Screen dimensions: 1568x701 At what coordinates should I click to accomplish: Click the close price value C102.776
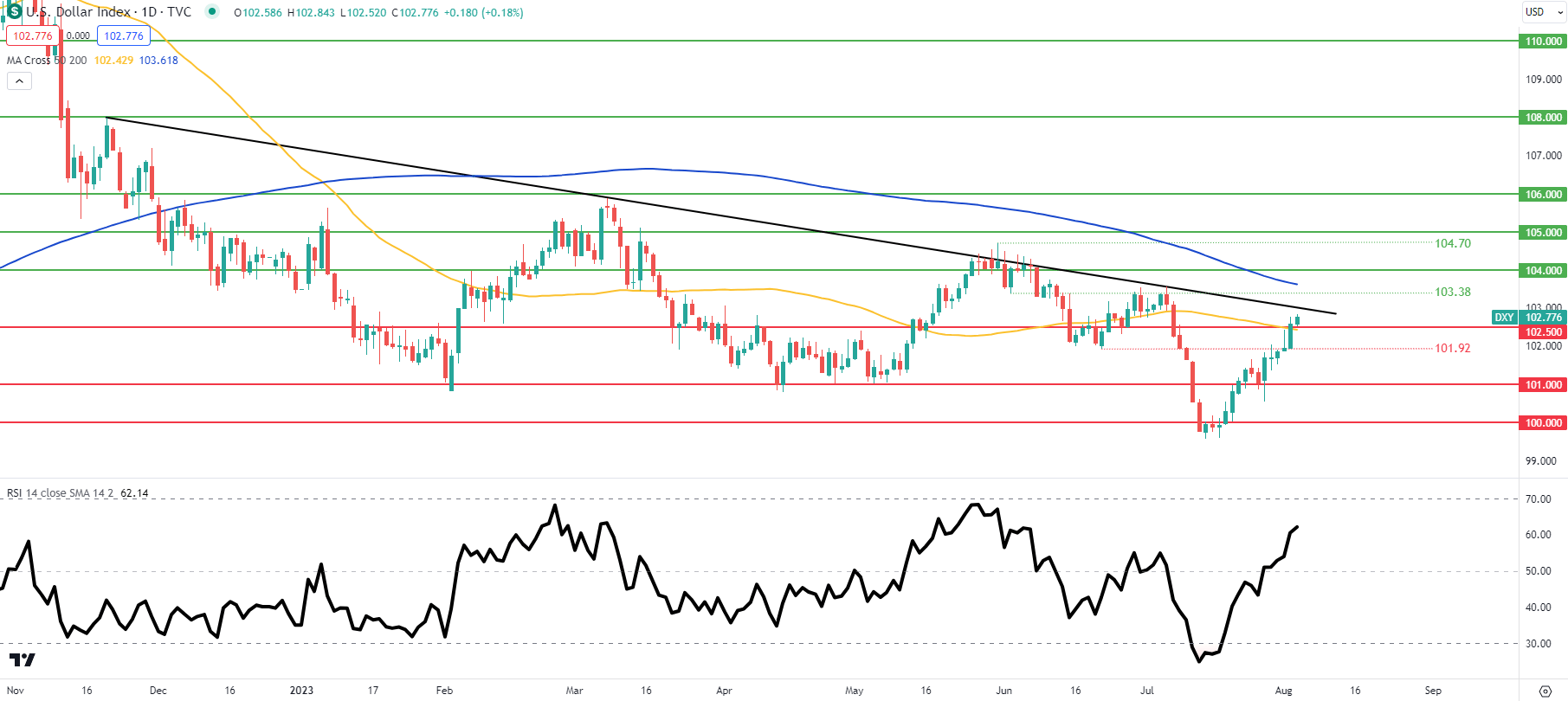(416, 13)
